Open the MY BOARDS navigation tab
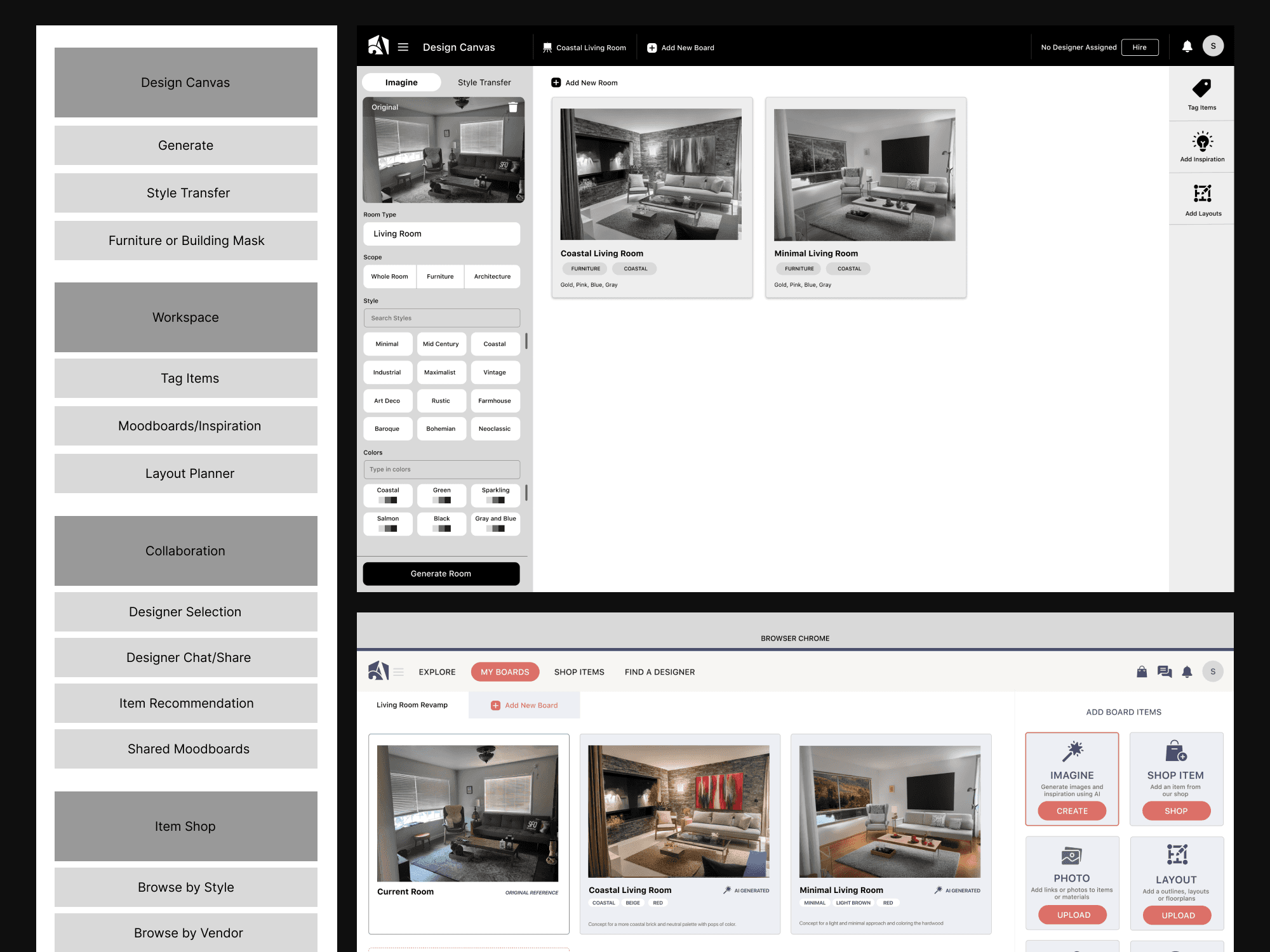The height and width of the screenshot is (952, 1270). point(505,671)
